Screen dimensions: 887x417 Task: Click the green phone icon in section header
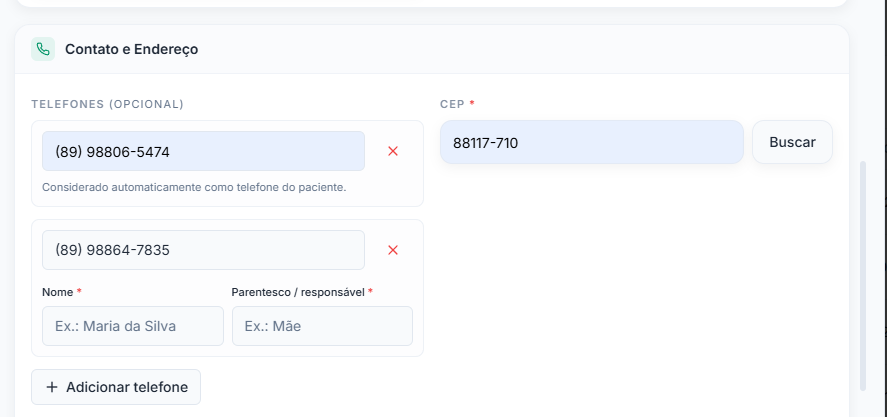(x=43, y=49)
